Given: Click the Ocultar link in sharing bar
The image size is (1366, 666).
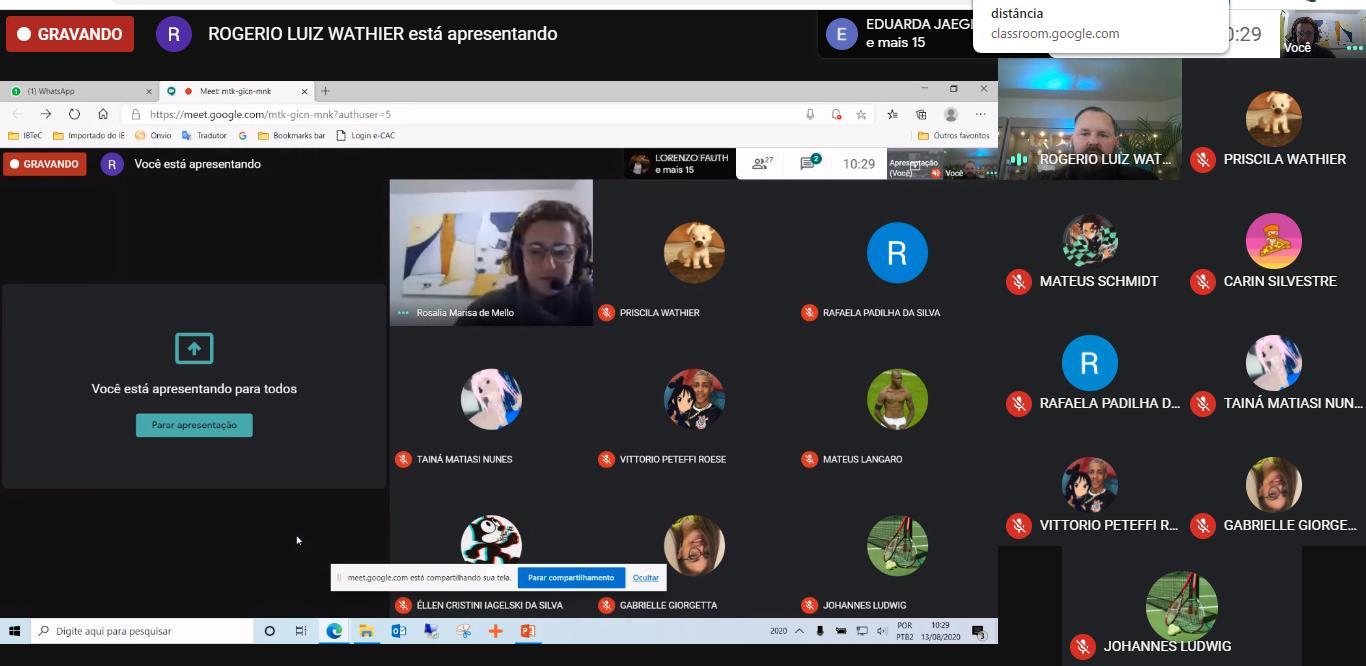Looking at the screenshot, I should pos(645,577).
